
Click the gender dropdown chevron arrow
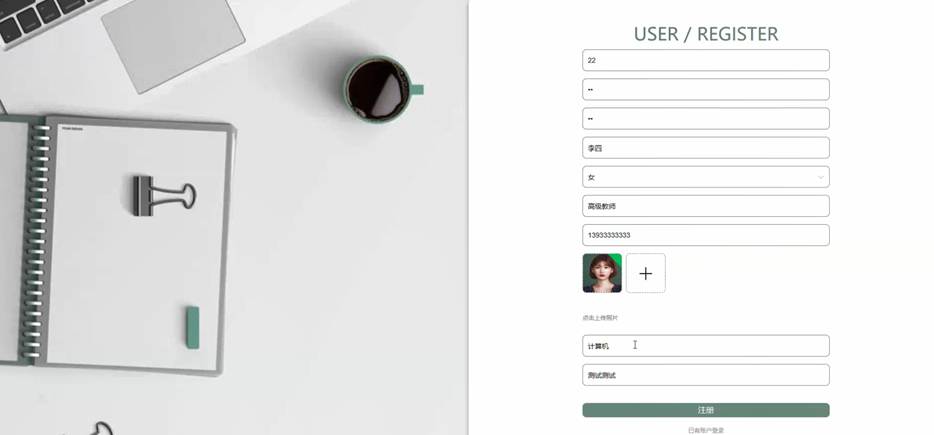(820, 177)
